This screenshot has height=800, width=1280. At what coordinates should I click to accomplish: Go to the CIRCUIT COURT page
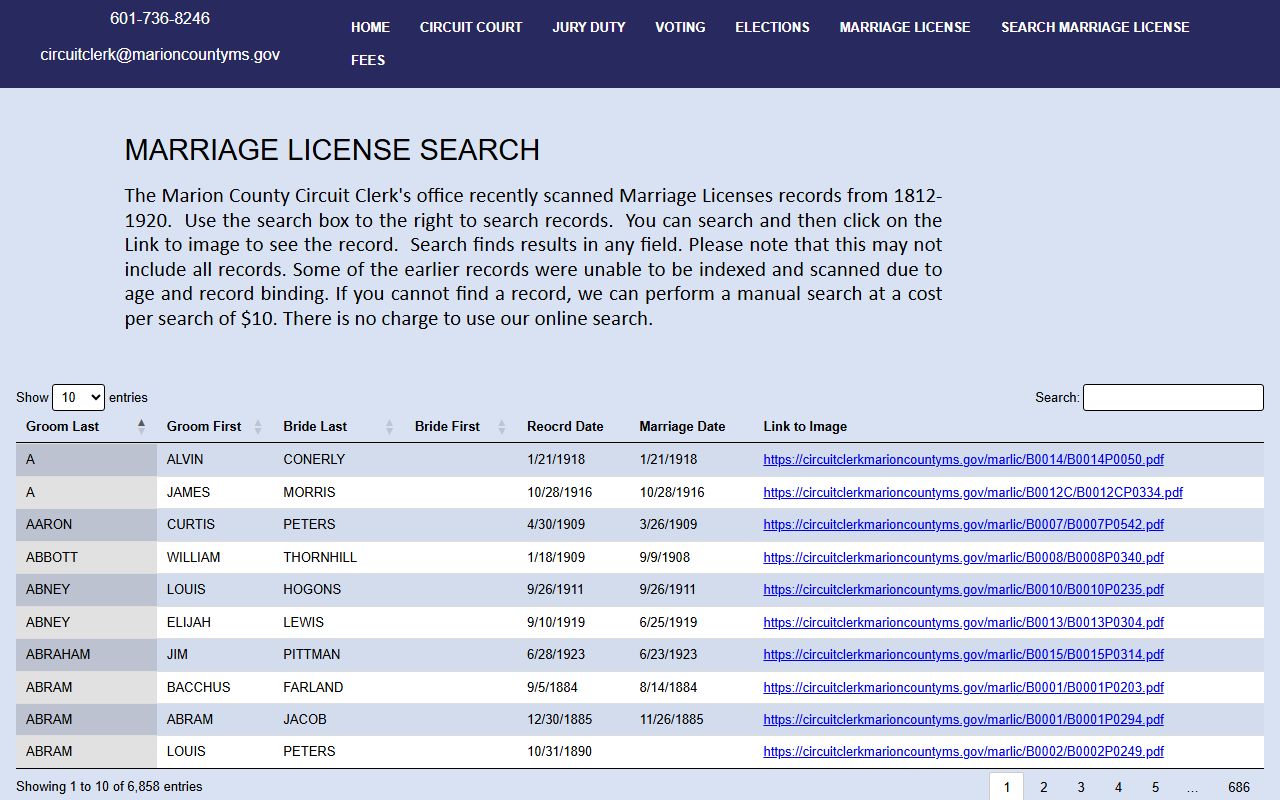[471, 27]
